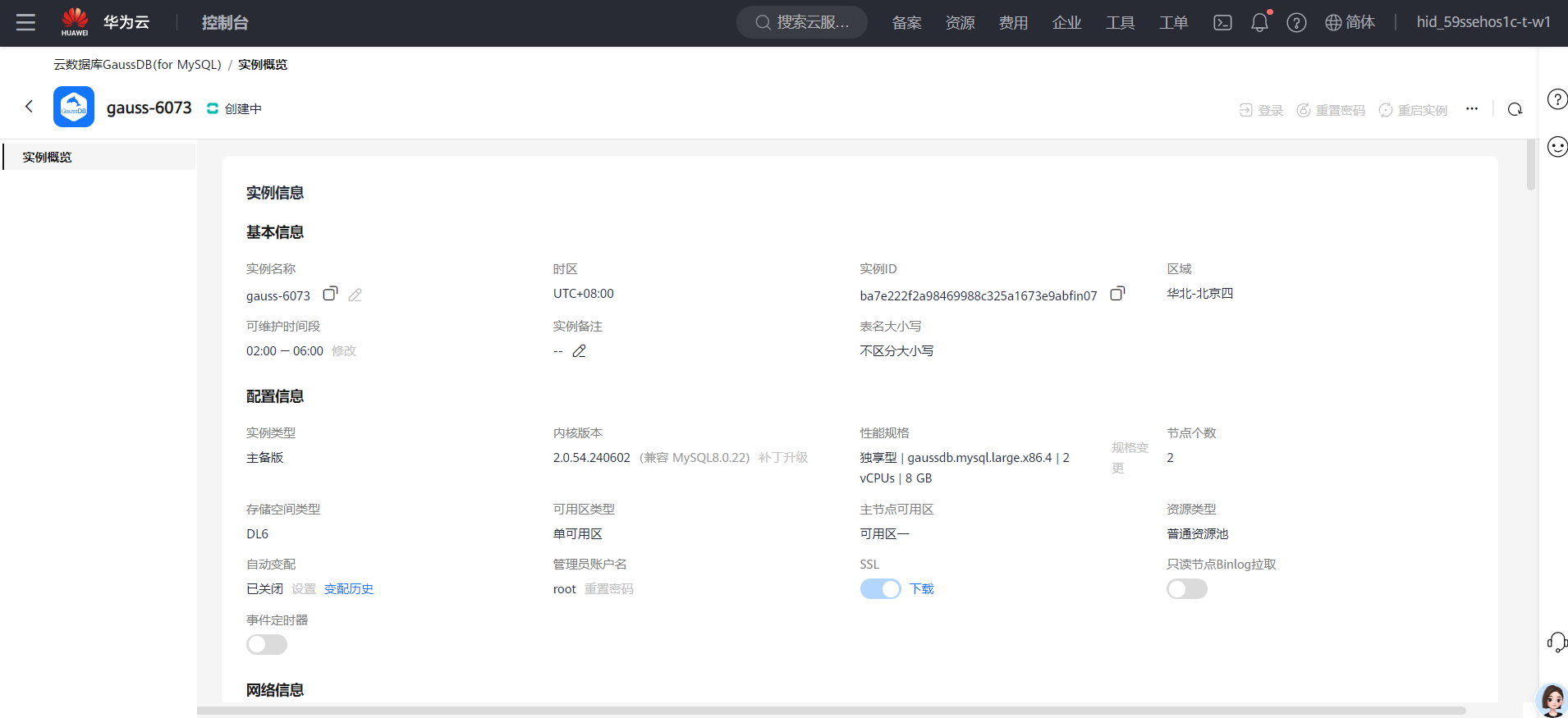Click 修改 for maintenance window
The width and height of the screenshot is (1568, 718).
(x=344, y=351)
